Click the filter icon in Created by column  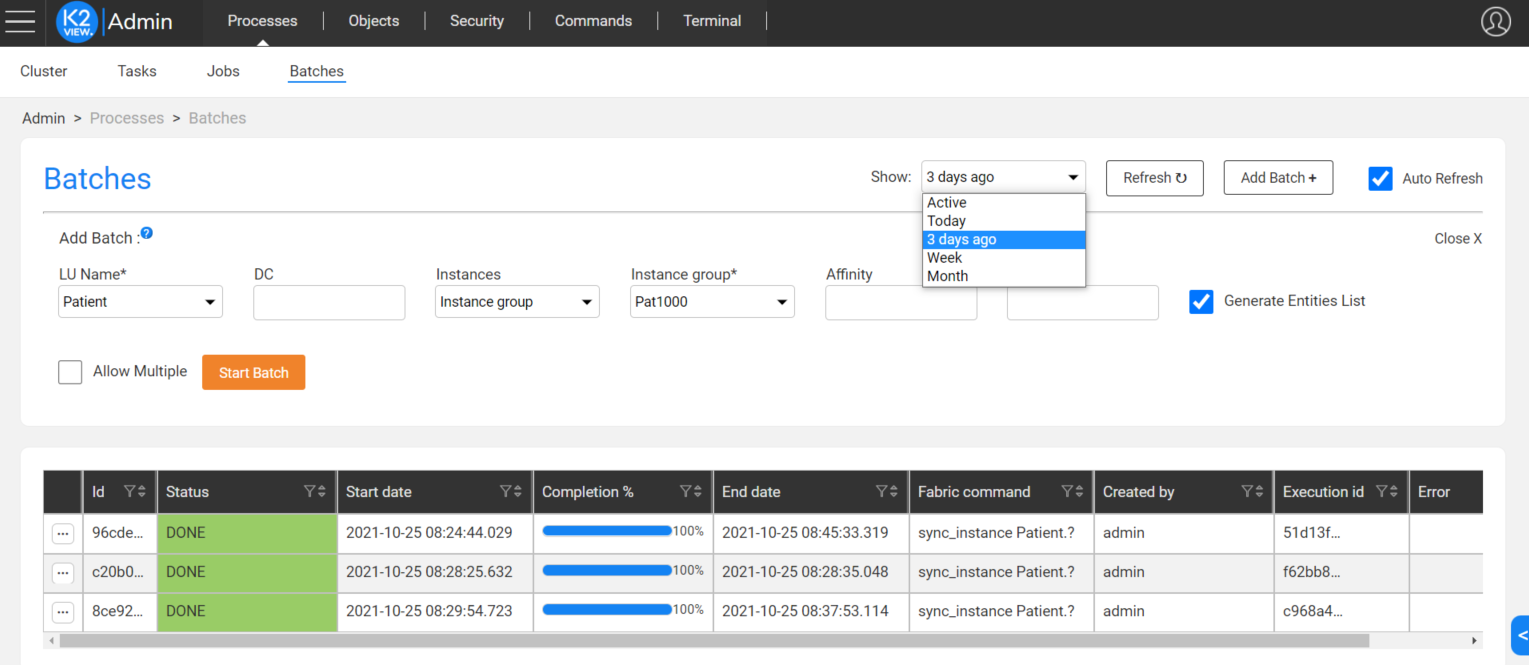click(x=1247, y=492)
